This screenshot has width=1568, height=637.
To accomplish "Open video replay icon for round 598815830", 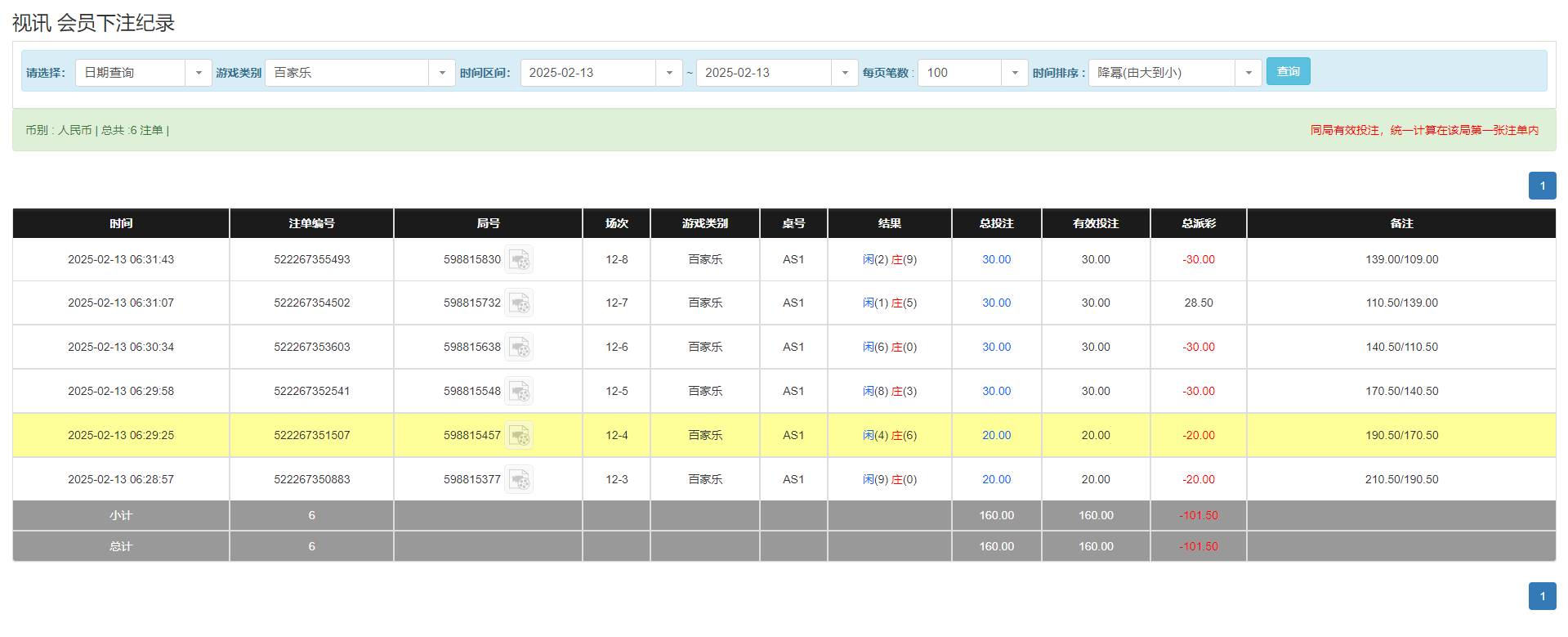I will [519, 260].
